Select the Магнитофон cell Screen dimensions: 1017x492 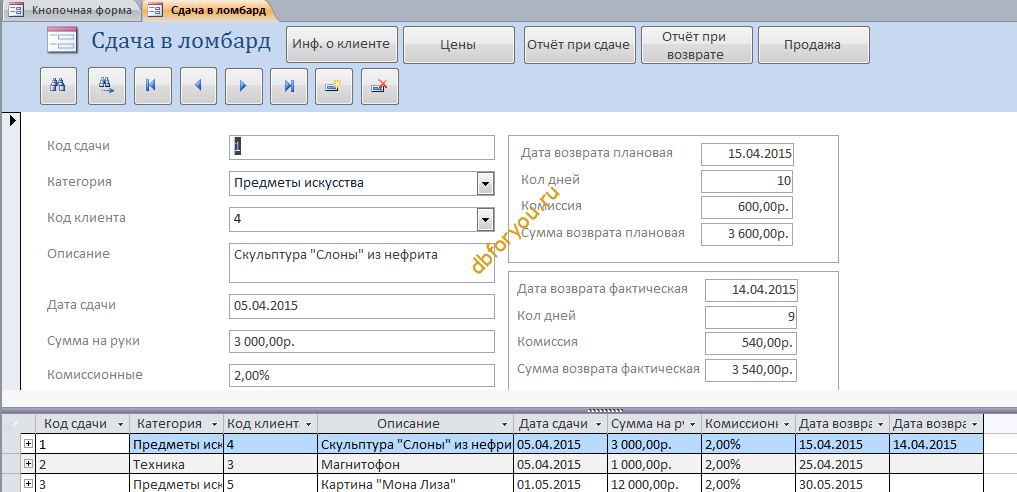click(x=415, y=464)
